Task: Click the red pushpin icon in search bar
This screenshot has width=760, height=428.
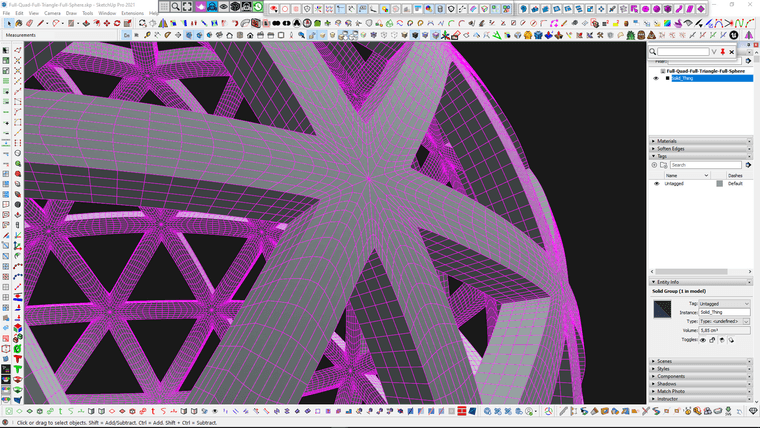Action: pyautogui.click(x=723, y=51)
